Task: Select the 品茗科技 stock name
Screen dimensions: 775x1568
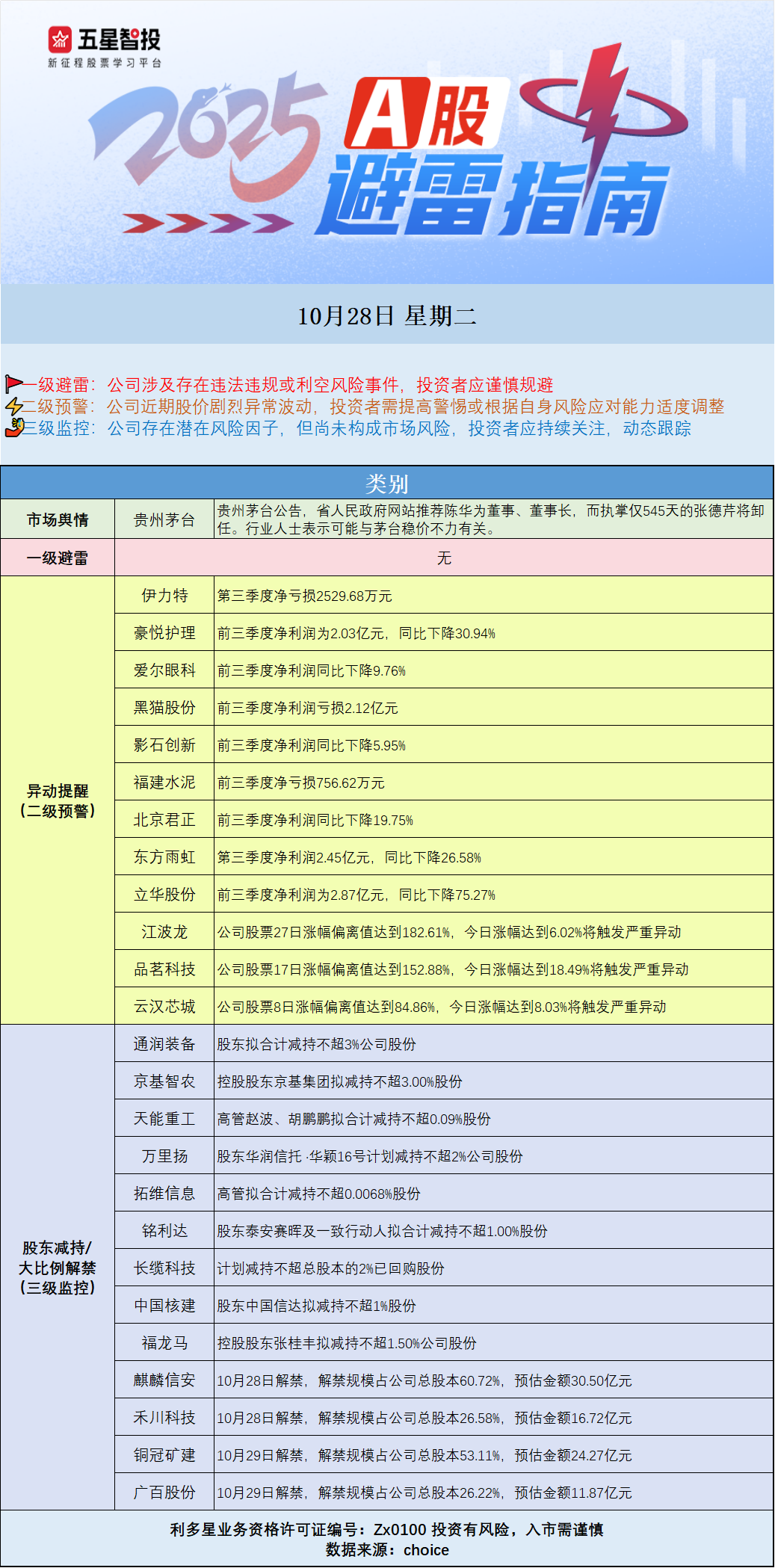Action: coord(164,969)
